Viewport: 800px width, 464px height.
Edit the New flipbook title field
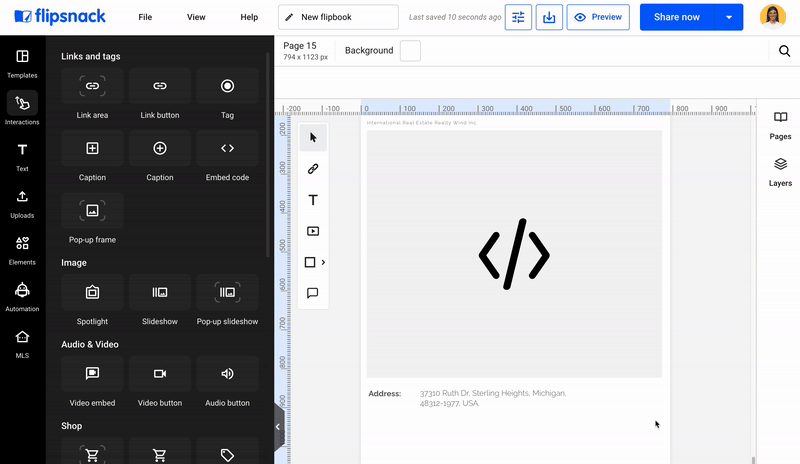338,17
